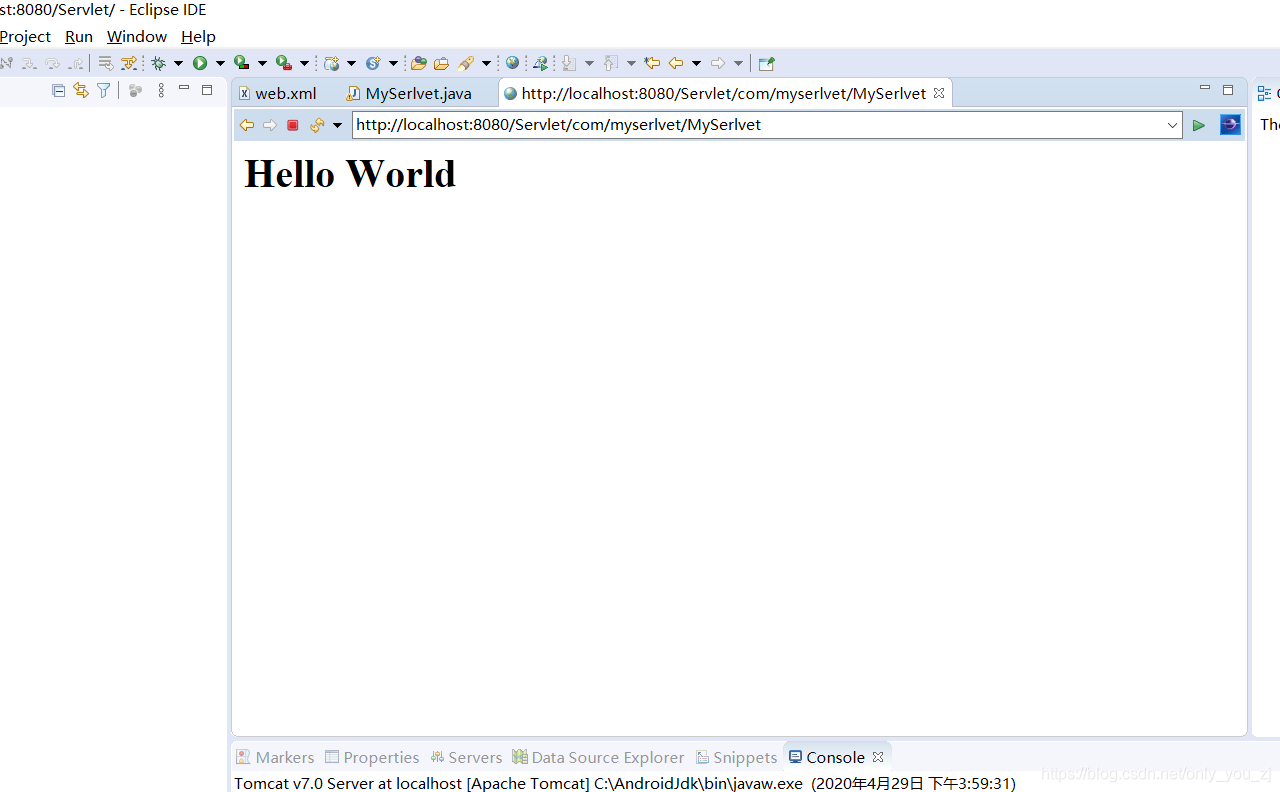Screen dimensions: 1280x792
Task: Click the green Run button
Action: coord(202,62)
